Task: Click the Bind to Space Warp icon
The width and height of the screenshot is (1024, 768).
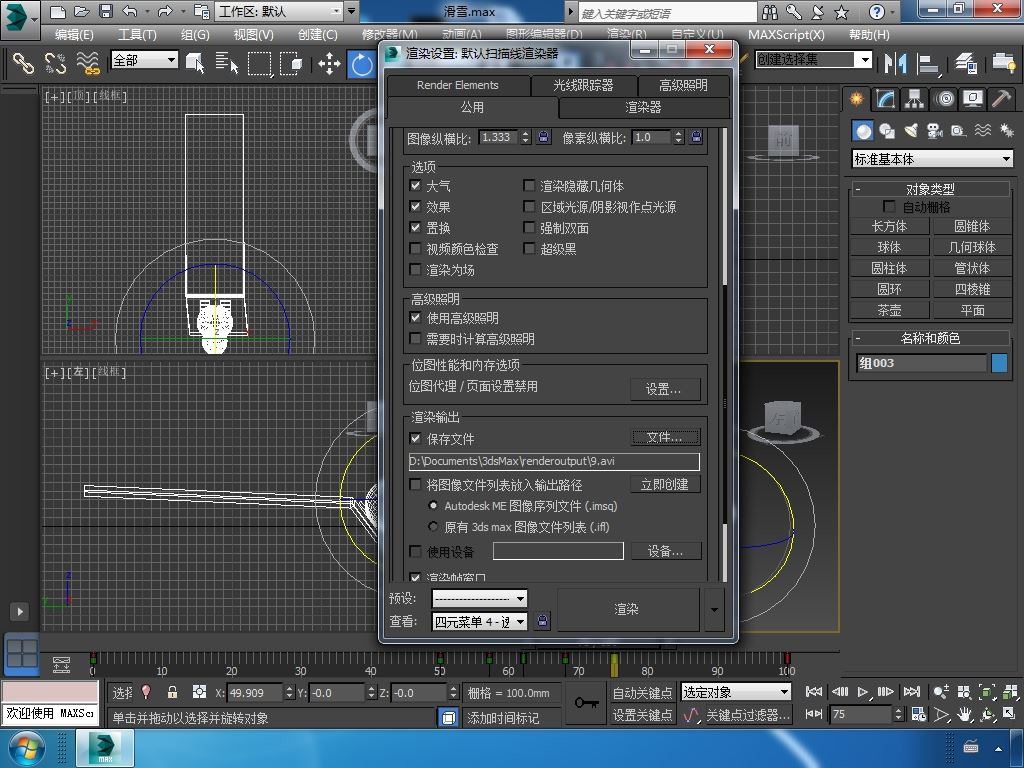Action: point(88,63)
